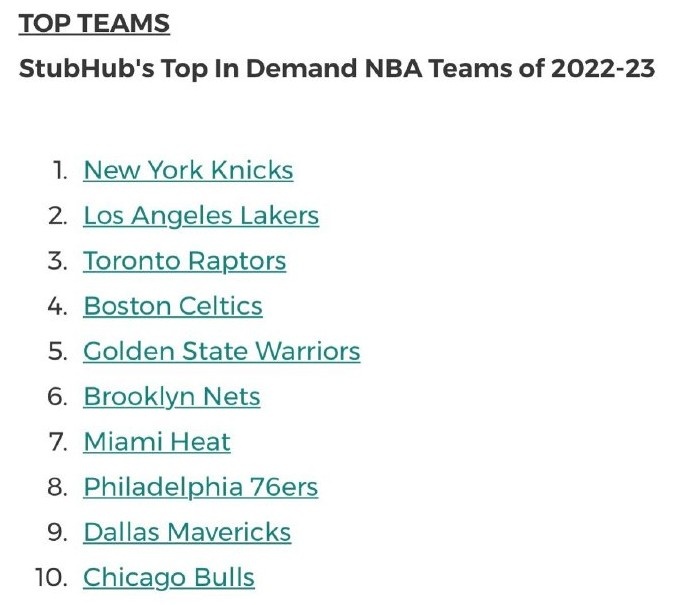Visit the Toronto Raptors page link
The image size is (673, 605).
(x=185, y=261)
